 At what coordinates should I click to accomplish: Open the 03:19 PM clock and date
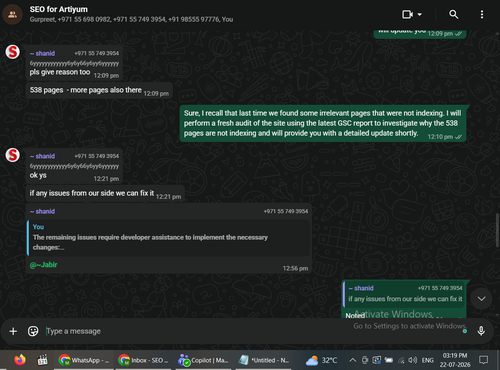coord(455,360)
